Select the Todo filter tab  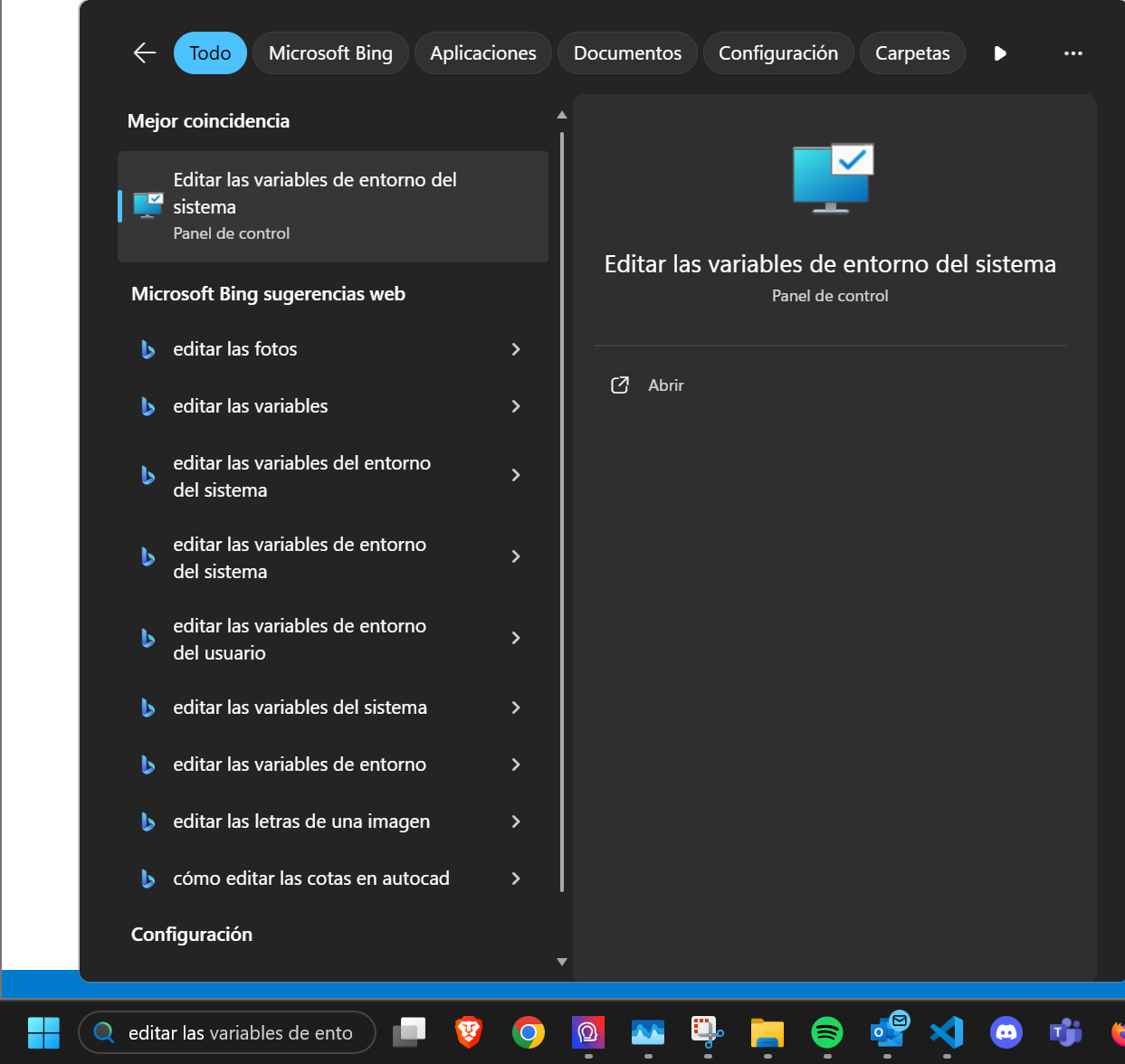(x=210, y=53)
